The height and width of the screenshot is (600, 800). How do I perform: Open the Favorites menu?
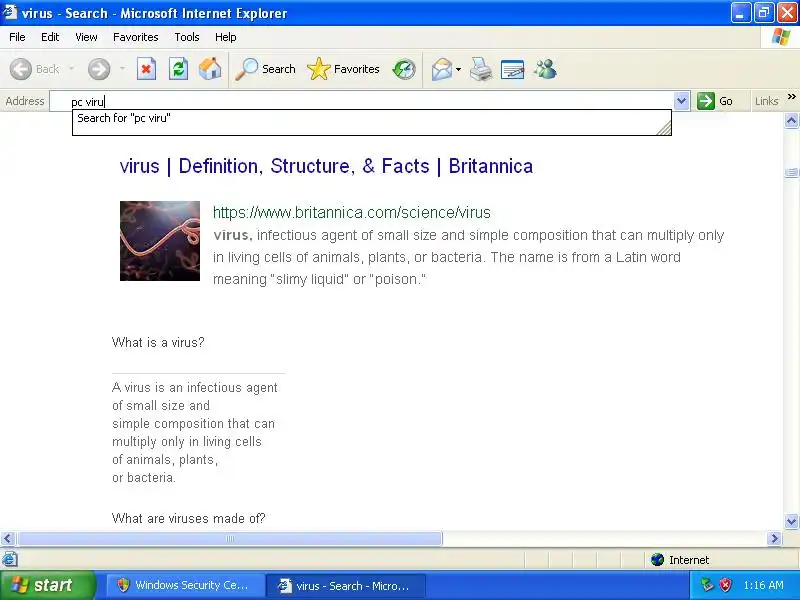136,37
